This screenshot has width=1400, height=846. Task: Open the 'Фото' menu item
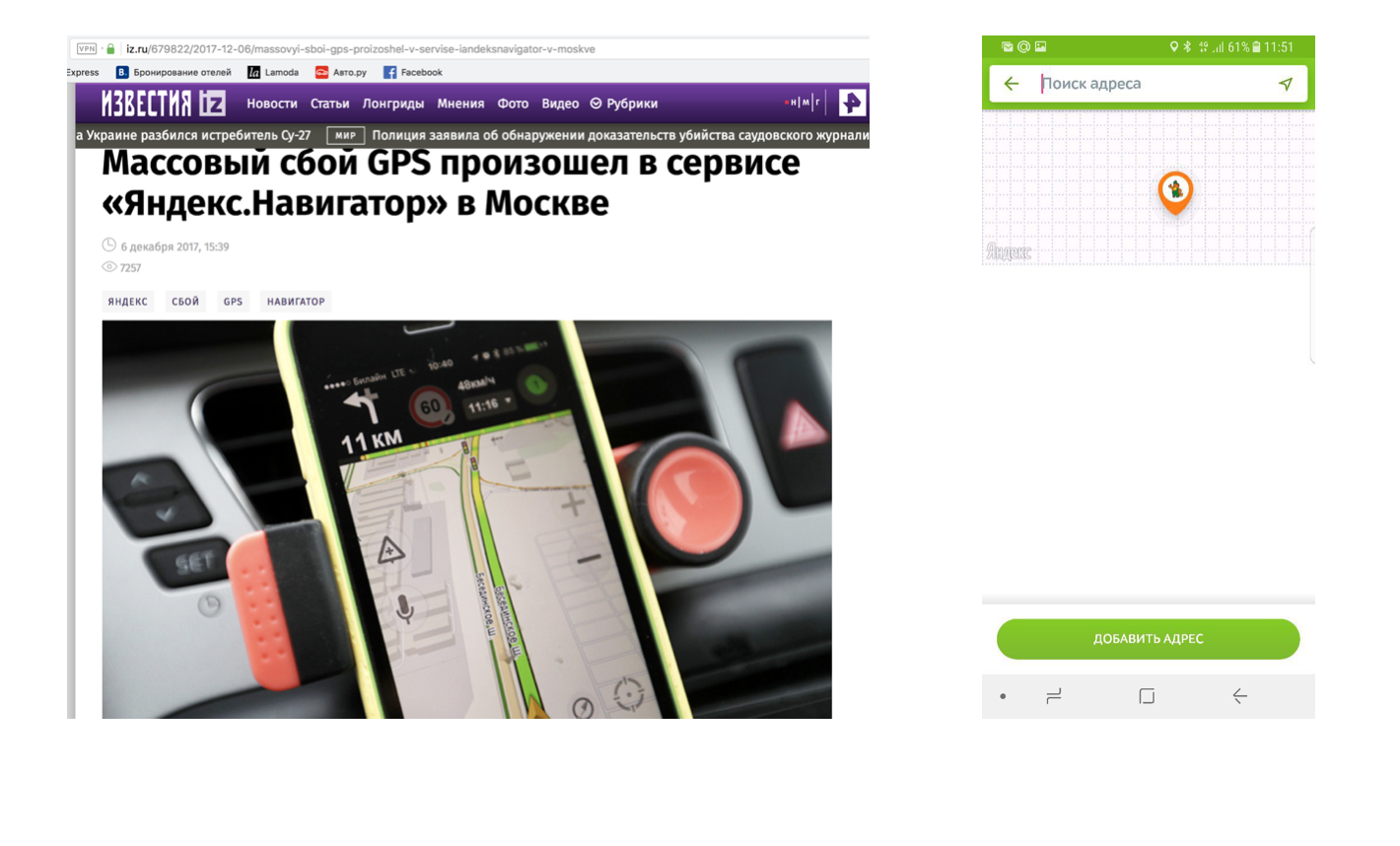click(x=513, y=104)
